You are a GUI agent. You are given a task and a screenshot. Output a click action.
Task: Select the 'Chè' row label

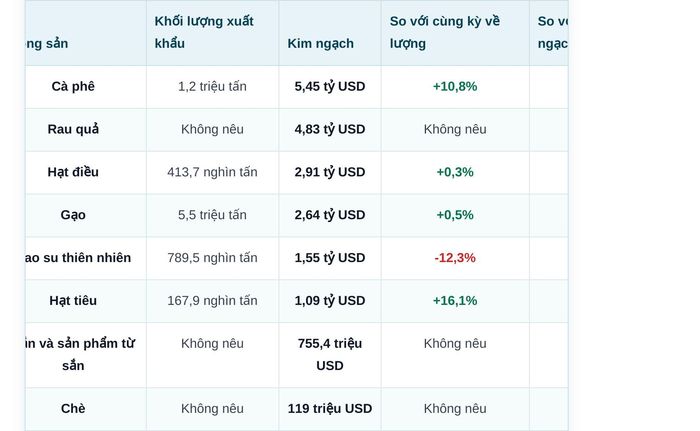(73, 408)
